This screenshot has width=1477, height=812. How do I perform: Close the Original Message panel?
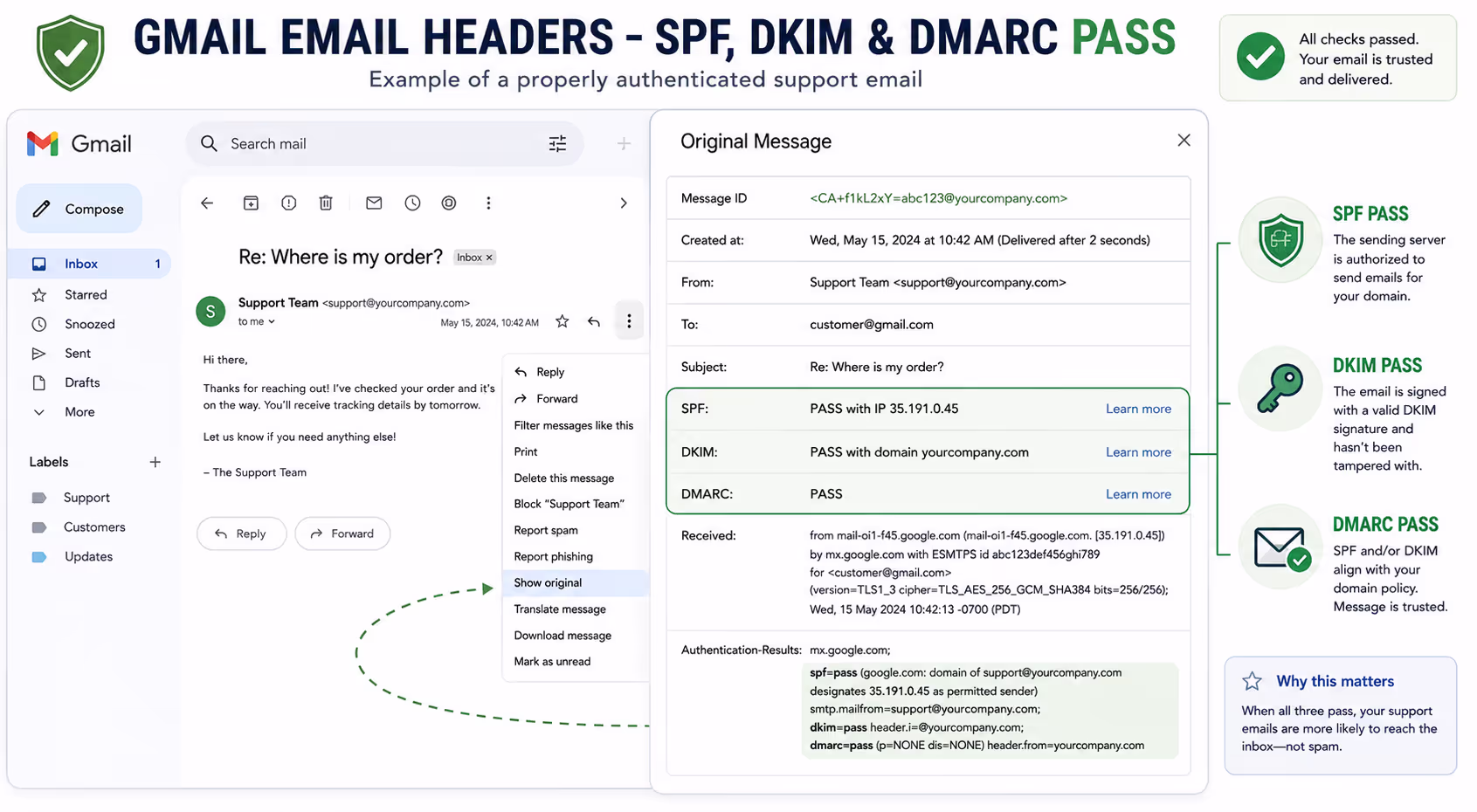point(1184,141)
